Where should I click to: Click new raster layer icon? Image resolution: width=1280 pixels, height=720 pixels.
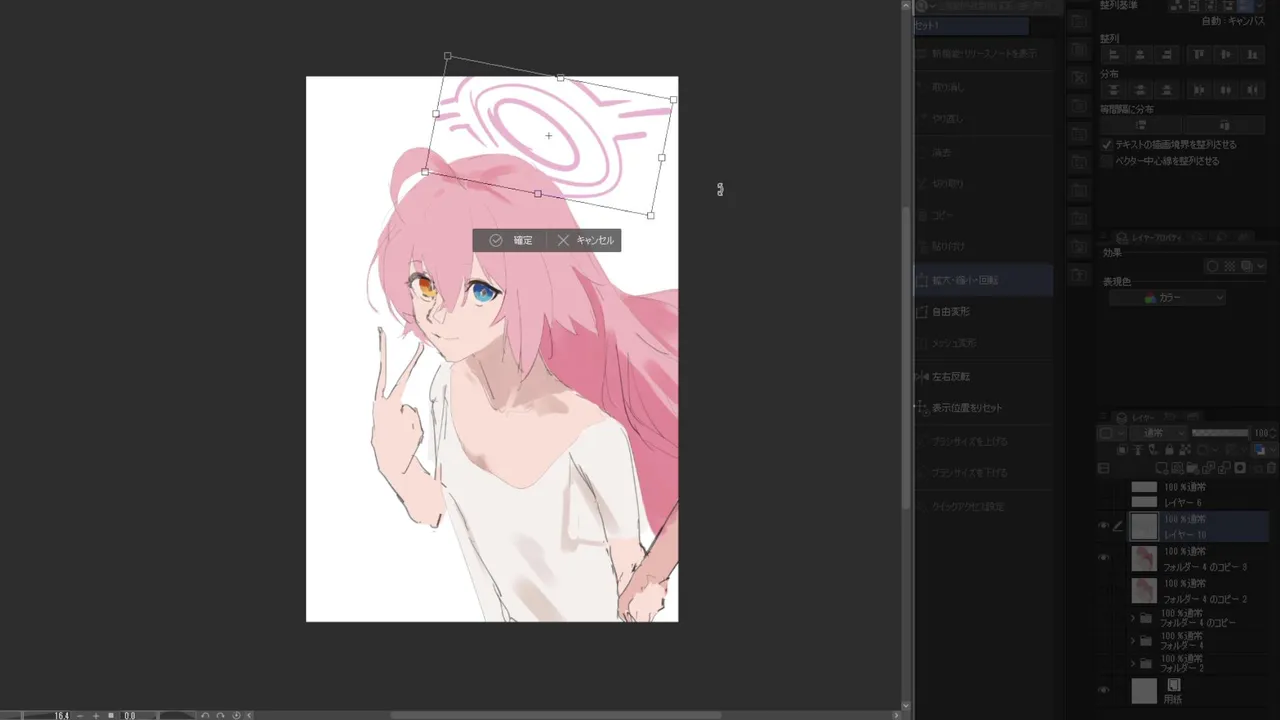tap(1161, 467)
